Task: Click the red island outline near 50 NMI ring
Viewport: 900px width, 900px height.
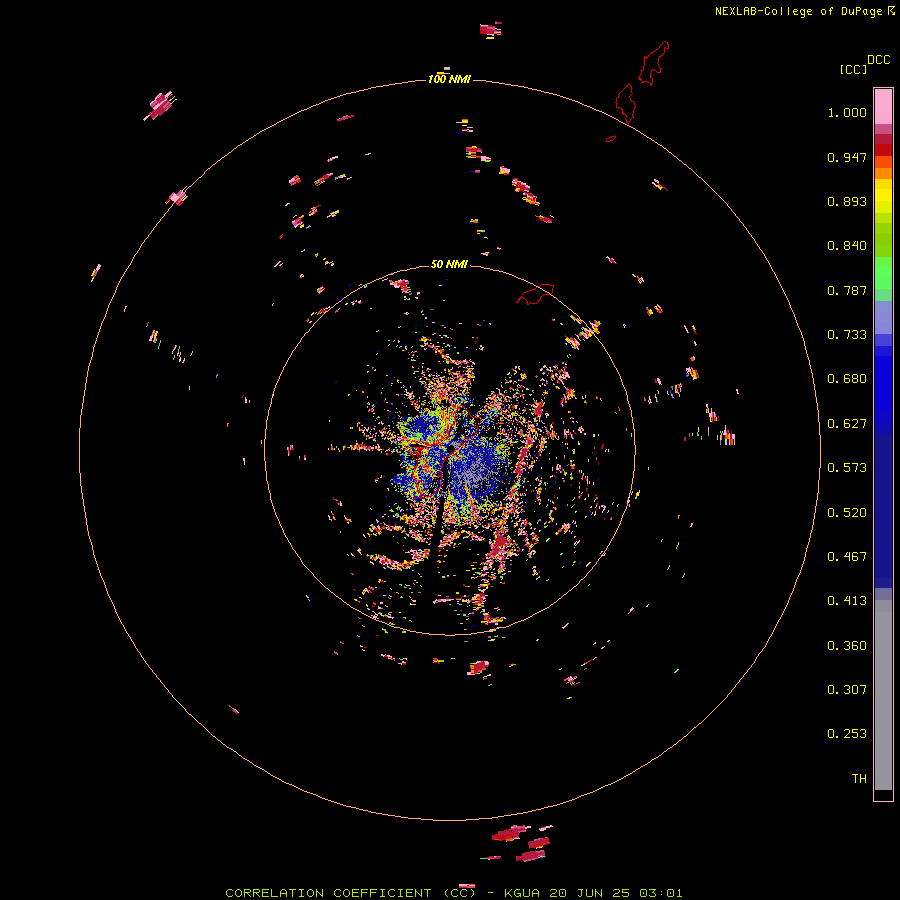Action: 535,294
